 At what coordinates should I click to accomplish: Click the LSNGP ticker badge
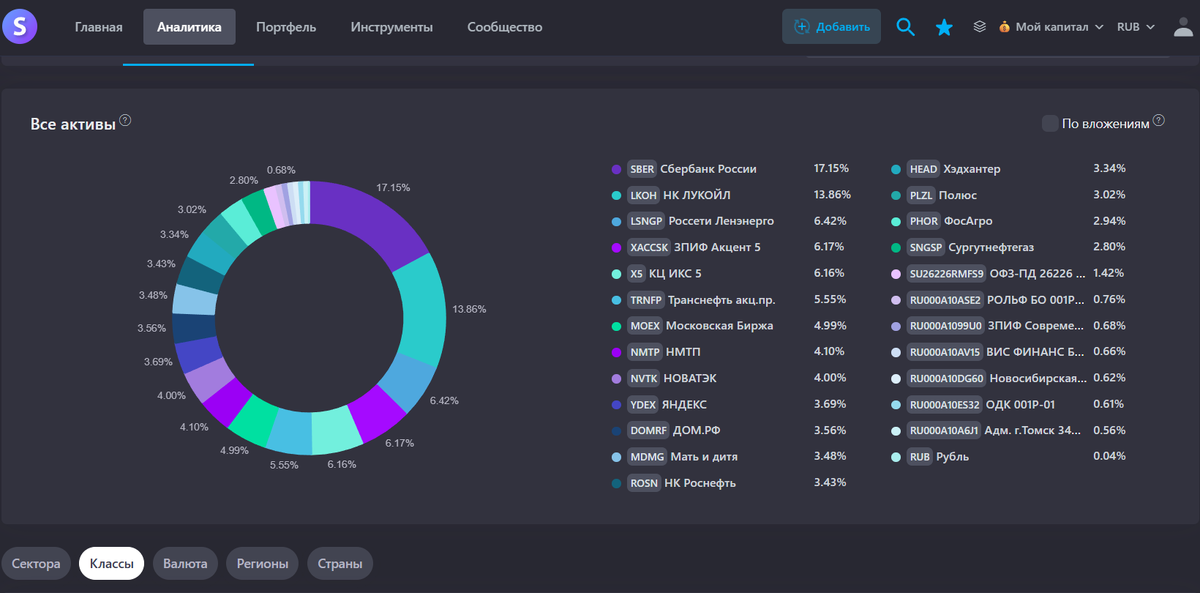pyautogui.click(x=646, y=221)
